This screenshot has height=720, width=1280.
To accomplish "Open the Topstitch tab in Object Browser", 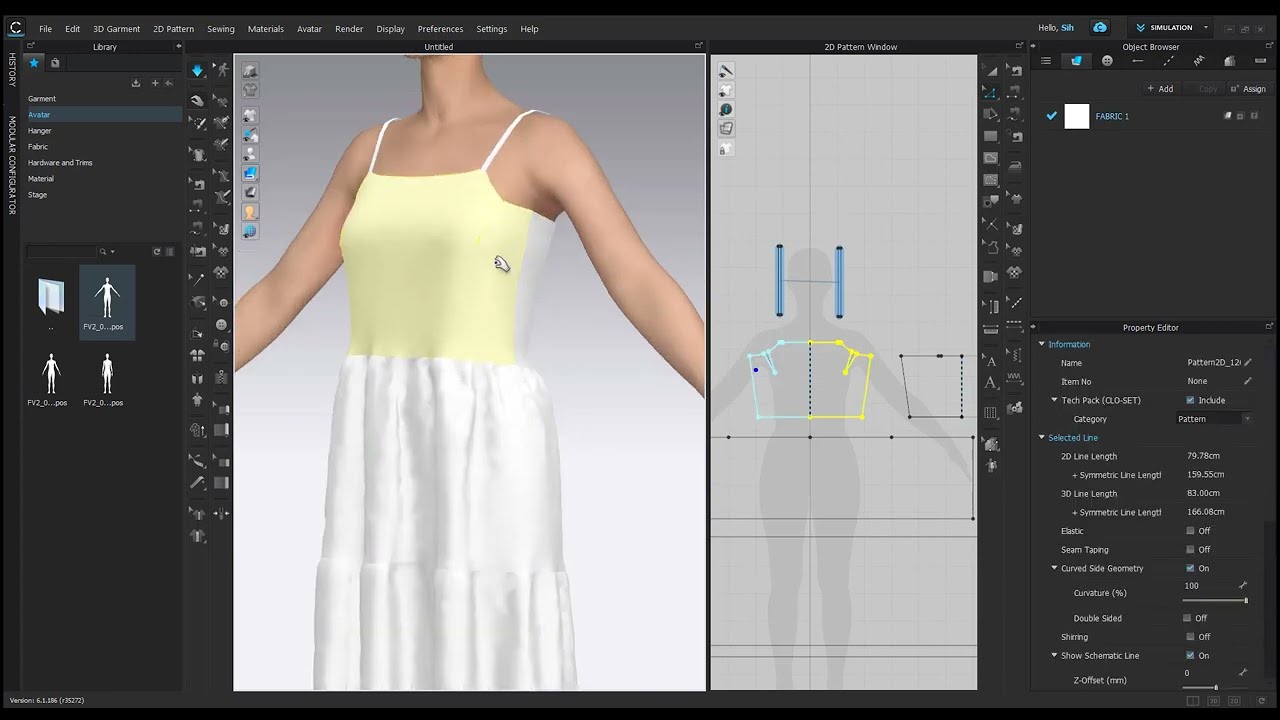I will click(1168, 61).
